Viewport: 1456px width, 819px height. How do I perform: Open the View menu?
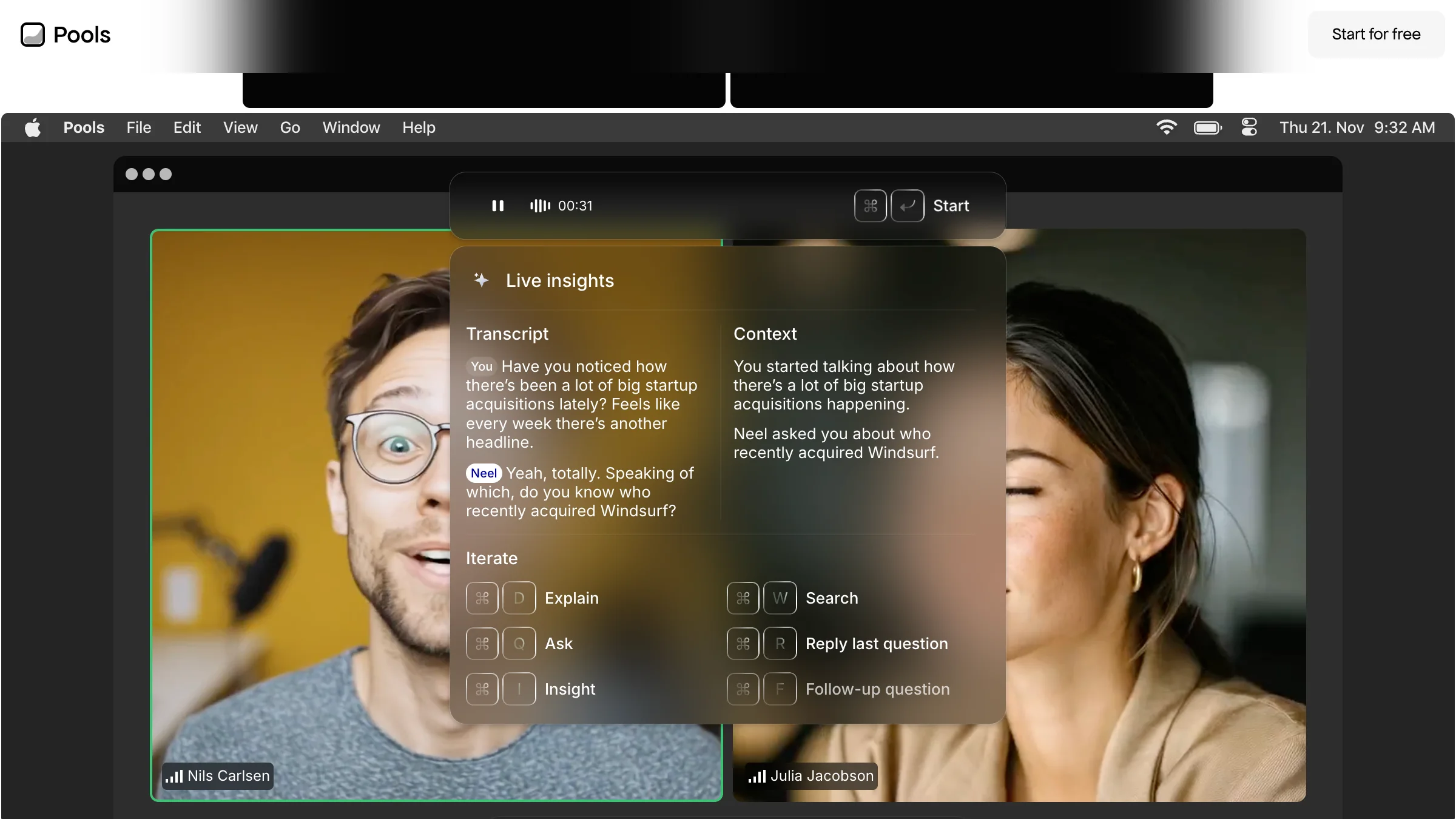point(240,127)
